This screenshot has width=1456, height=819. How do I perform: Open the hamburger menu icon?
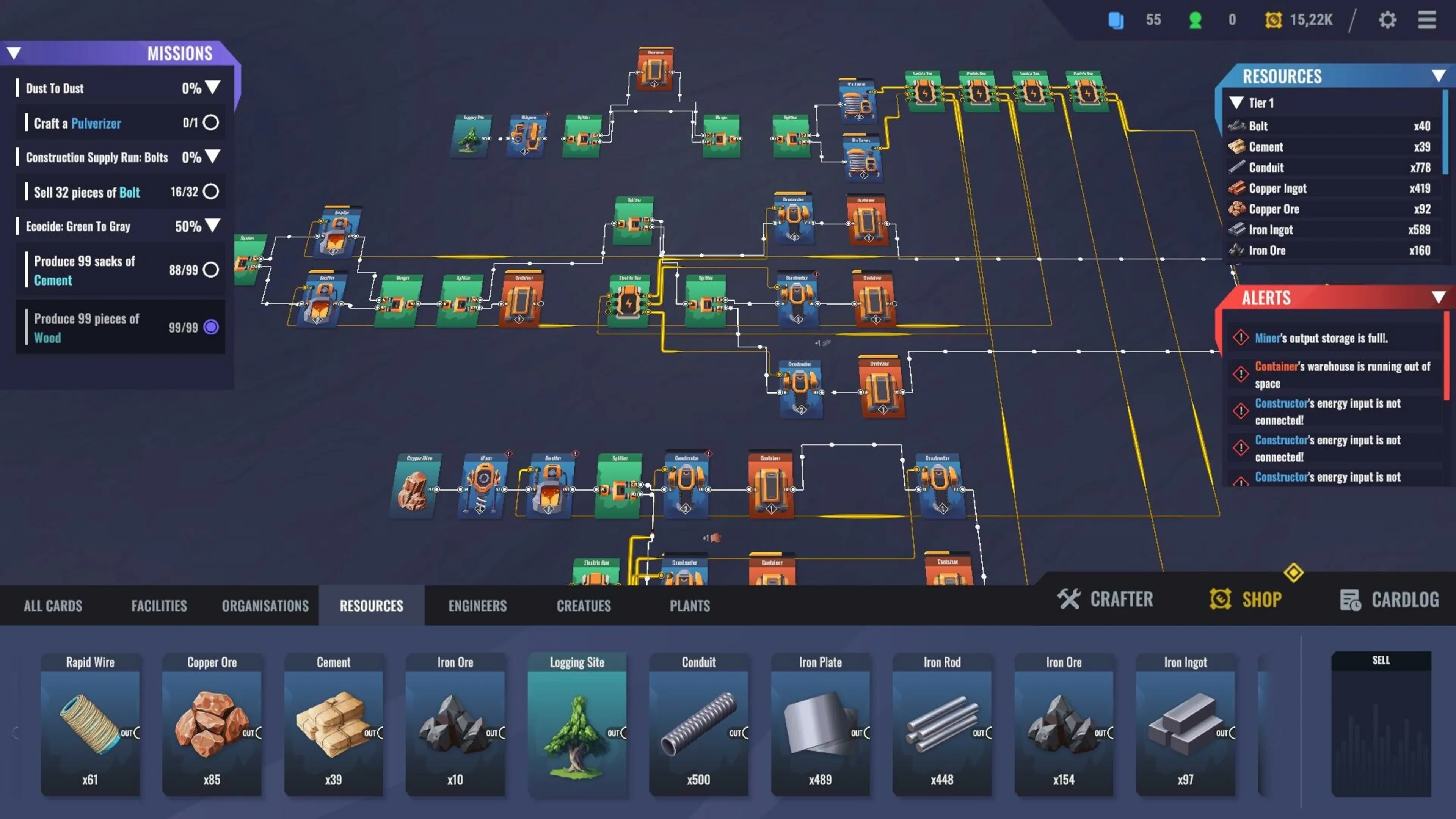tap(1426, 20)
